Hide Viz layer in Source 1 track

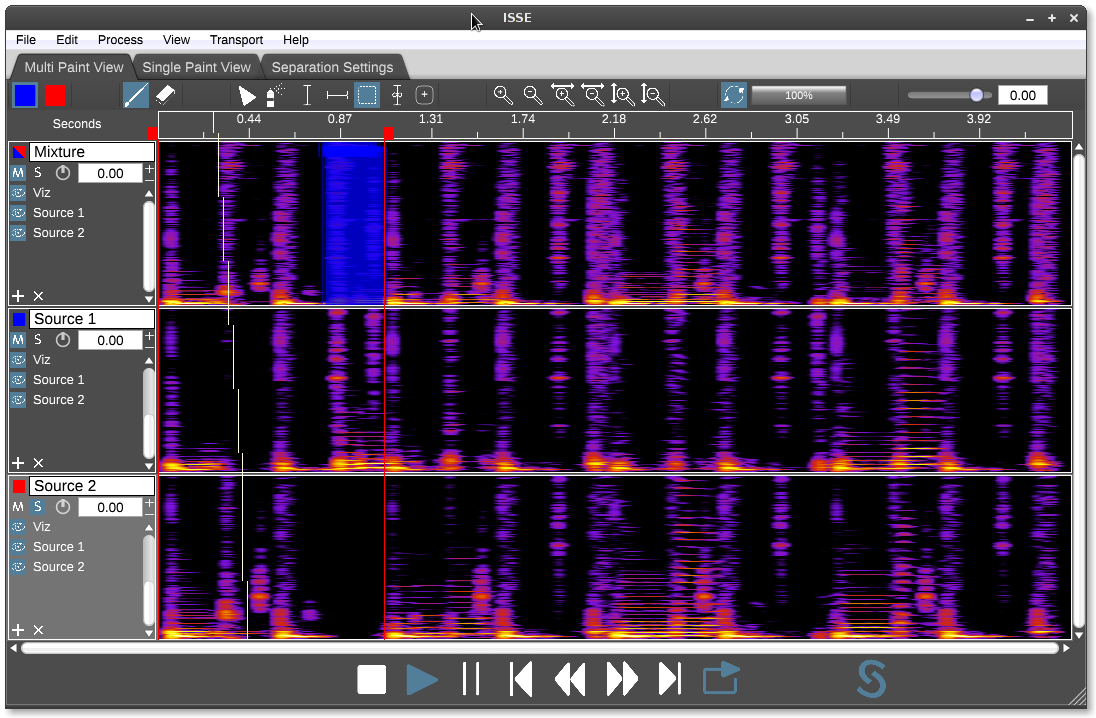click(x=18, y=360)
